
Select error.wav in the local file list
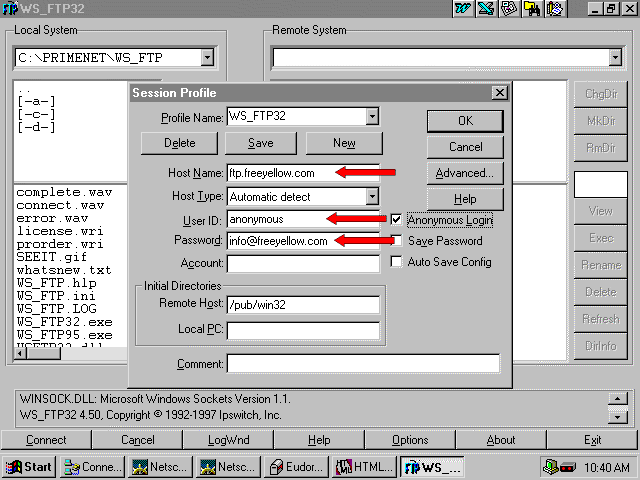[52, 218]
